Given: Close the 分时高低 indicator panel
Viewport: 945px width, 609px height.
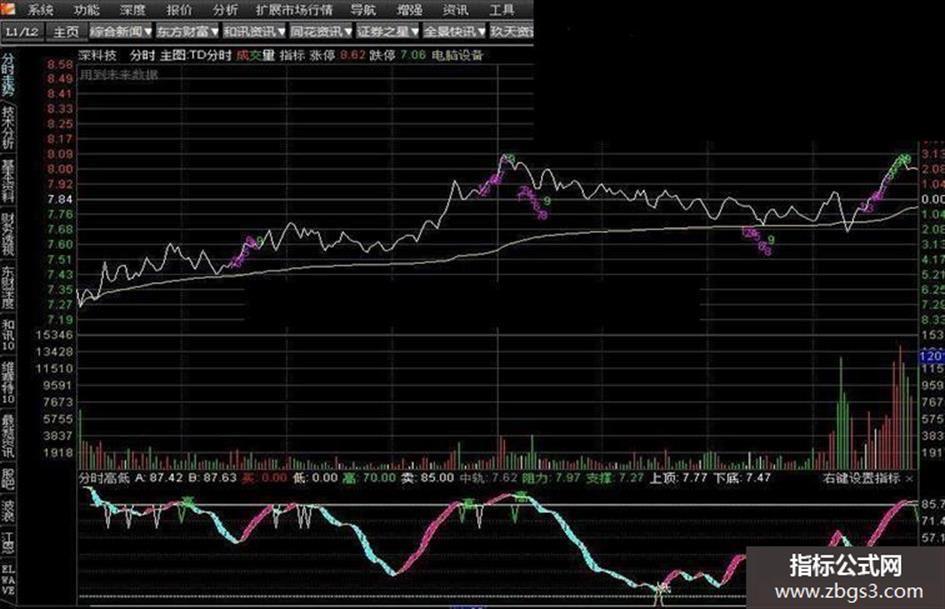Looking at the screenshot, I should (x=909, y=479).
